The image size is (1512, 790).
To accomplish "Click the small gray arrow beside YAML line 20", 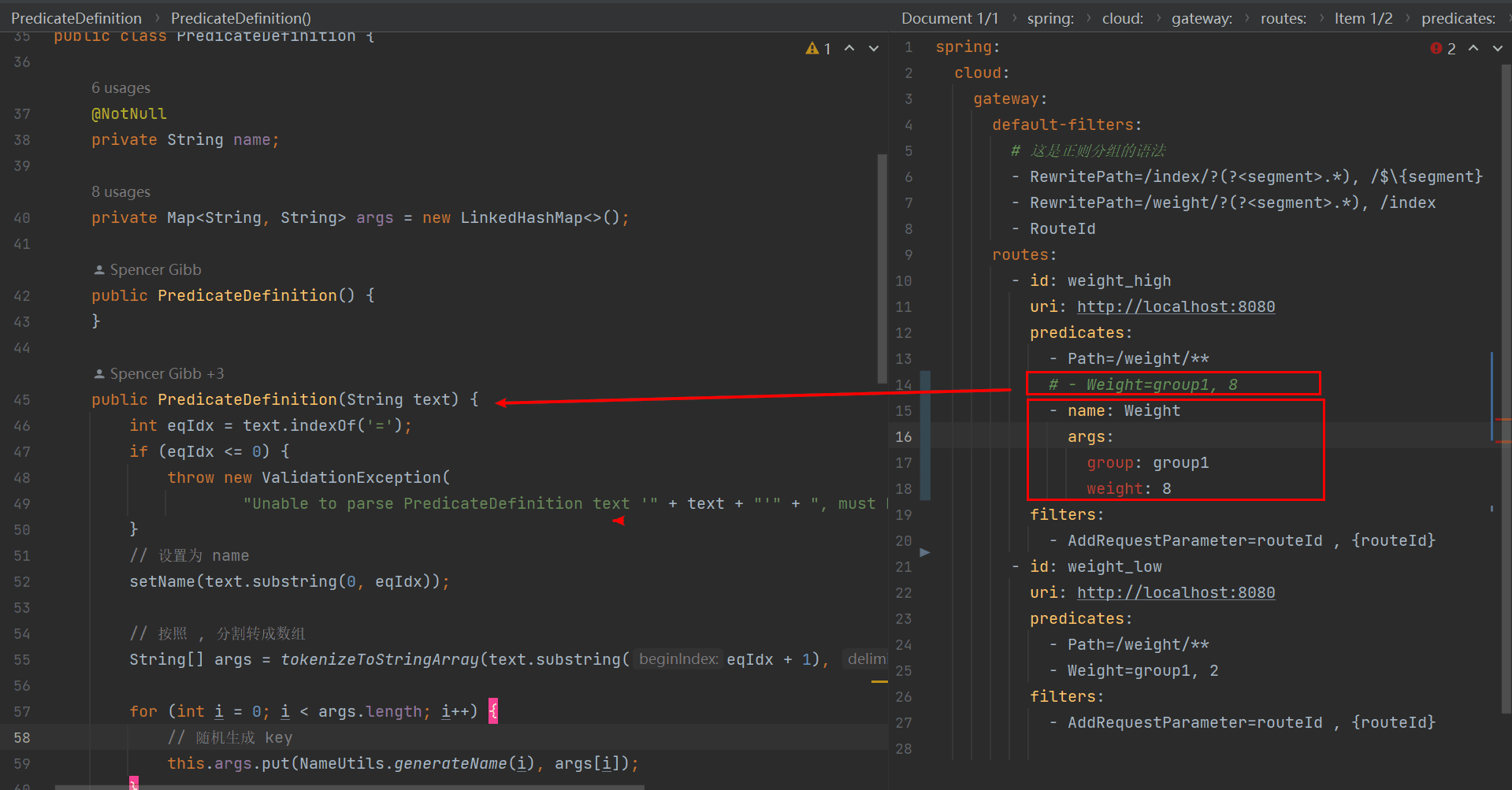I will (x=925, y=552).
